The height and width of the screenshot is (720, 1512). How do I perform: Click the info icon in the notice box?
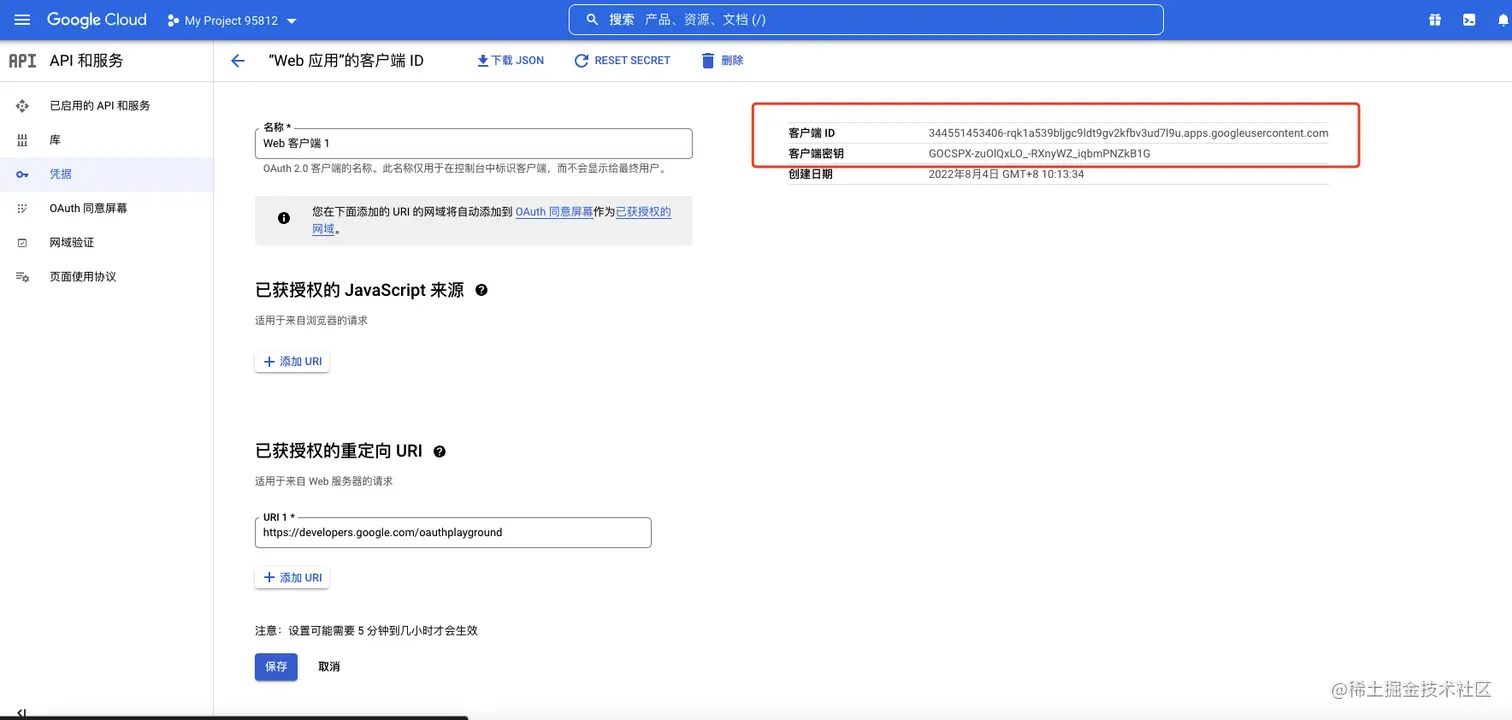pos(284,218)
